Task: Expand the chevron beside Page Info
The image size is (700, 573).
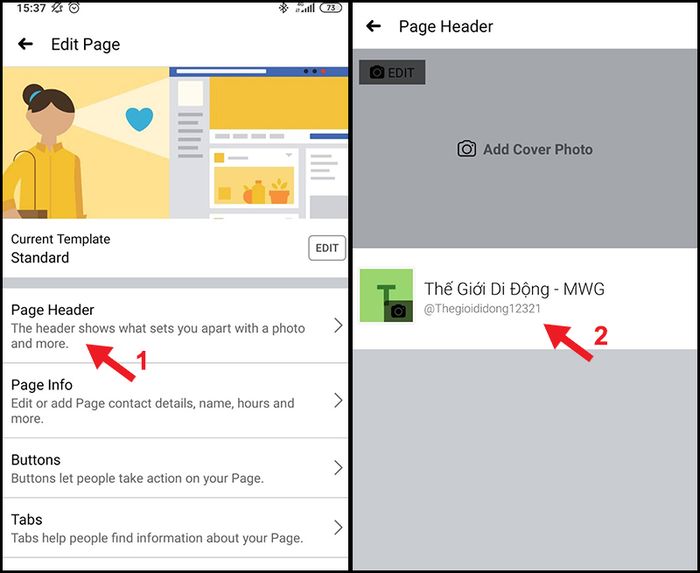Action: point(338,400)
